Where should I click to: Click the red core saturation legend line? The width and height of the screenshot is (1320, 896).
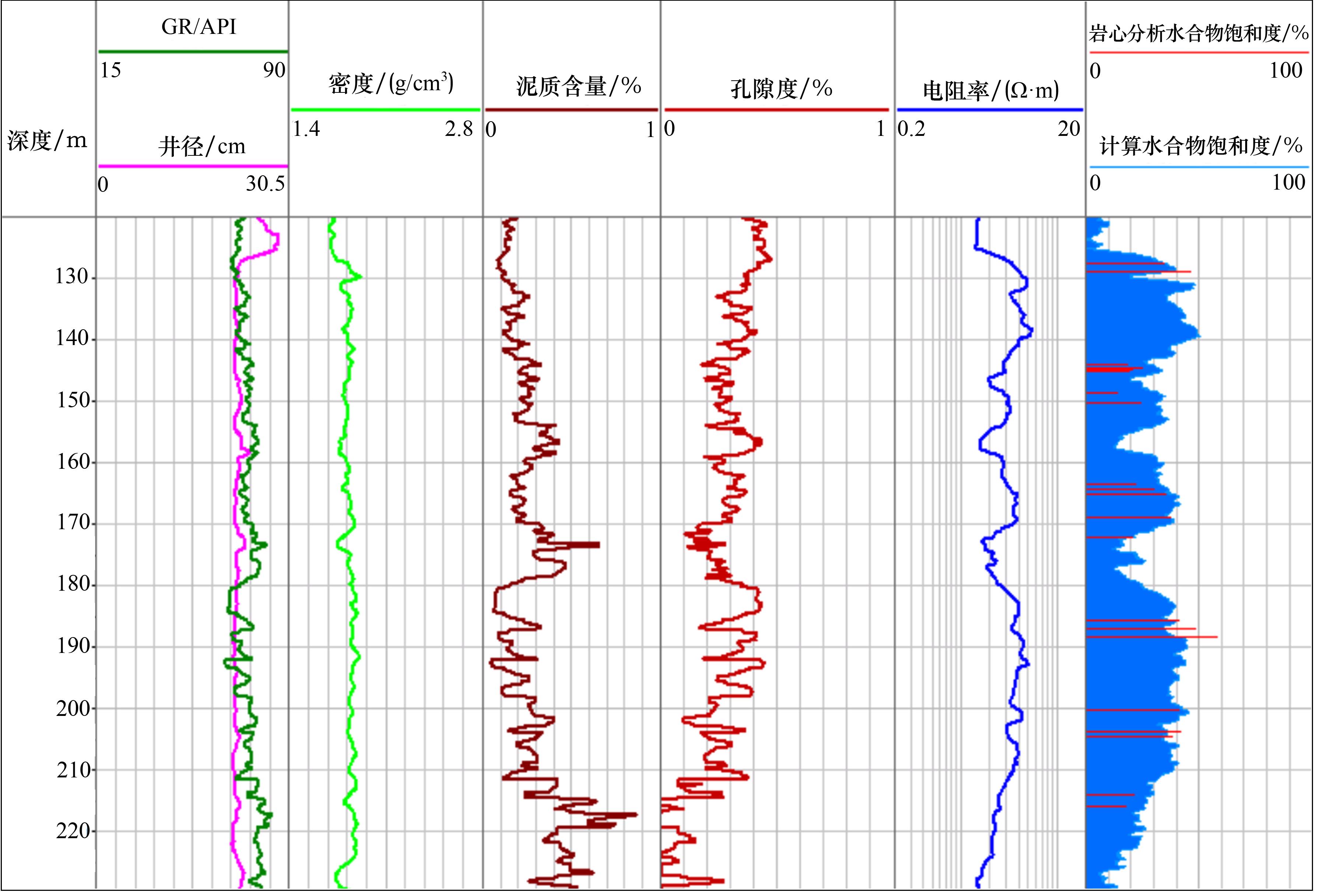pyautogui.click(x=1199, y=52)
